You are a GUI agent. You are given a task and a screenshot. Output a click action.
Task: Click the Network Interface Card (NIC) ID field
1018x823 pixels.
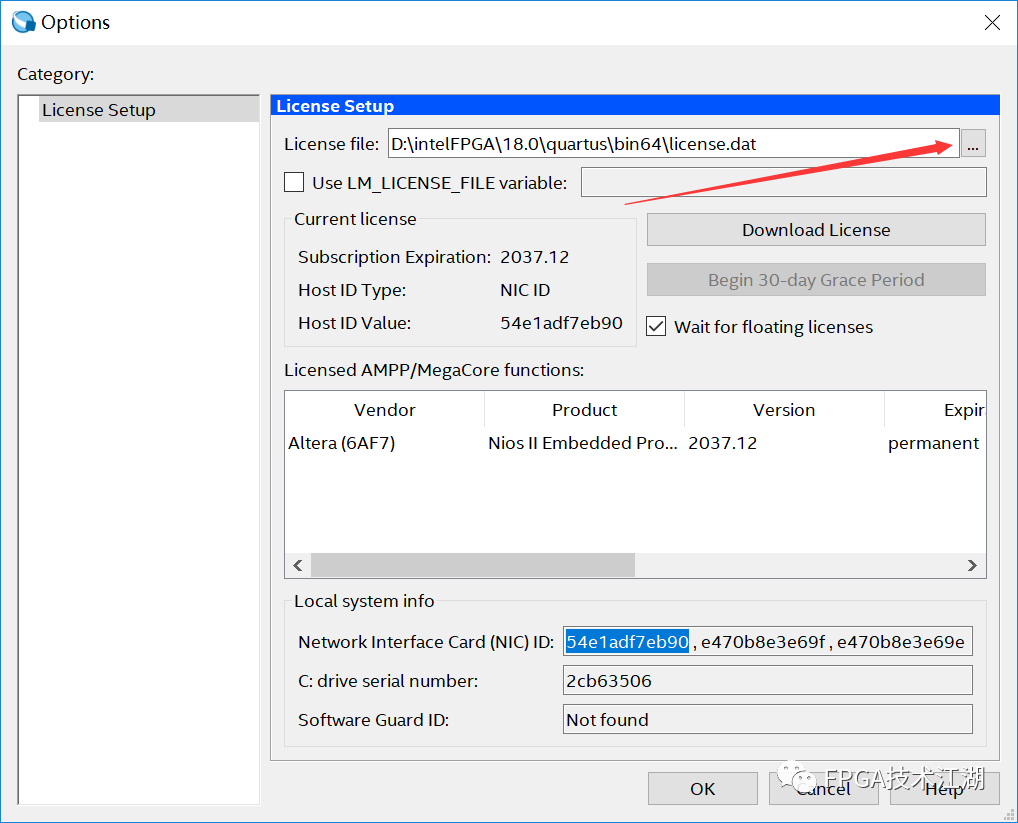tap(767, 642)
